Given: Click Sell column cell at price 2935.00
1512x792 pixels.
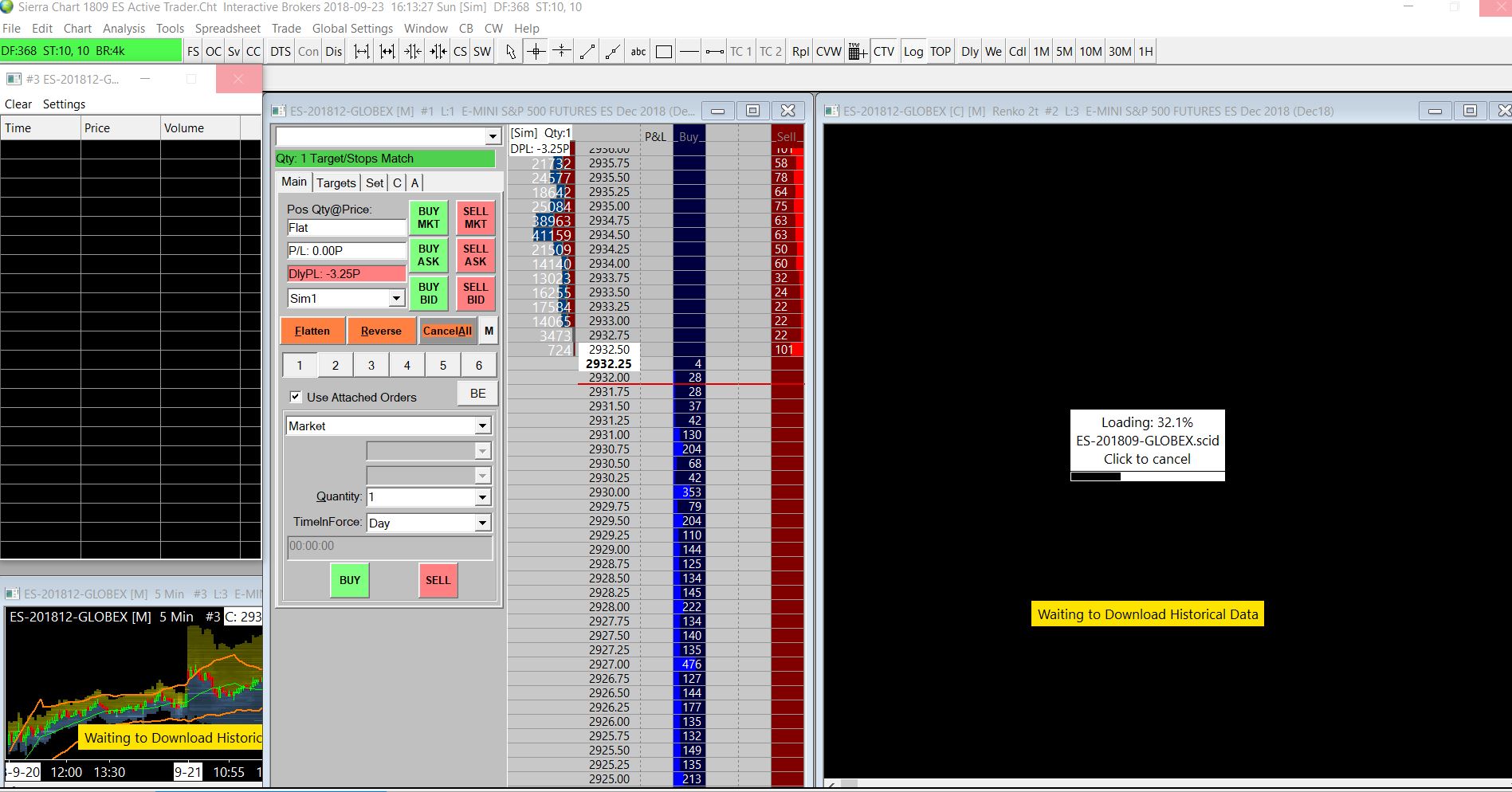Looking at the screenshot, I should [x=787, y=206].
